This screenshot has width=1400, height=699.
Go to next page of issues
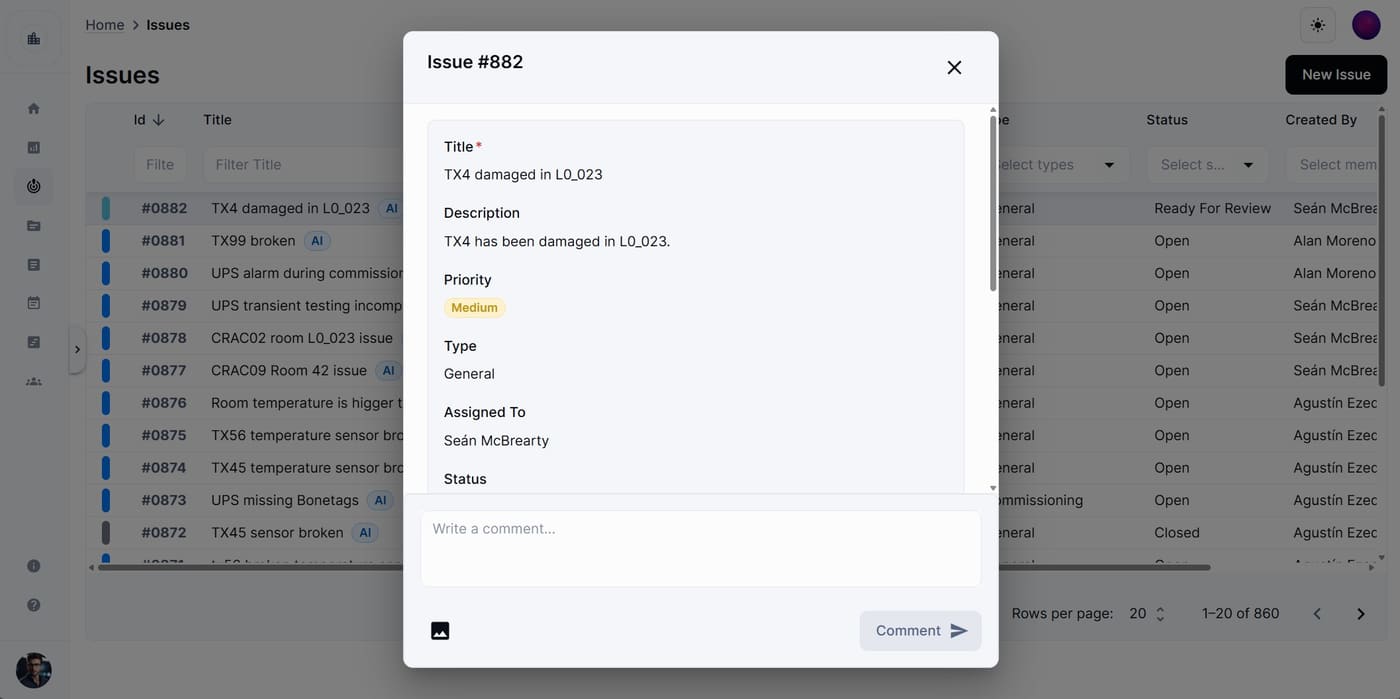1360,614
